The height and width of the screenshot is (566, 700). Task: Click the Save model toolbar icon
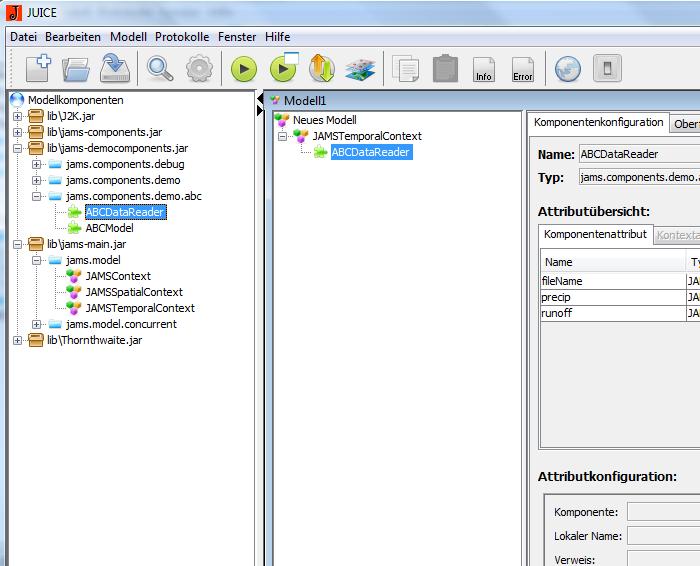(x=113, y=68)
